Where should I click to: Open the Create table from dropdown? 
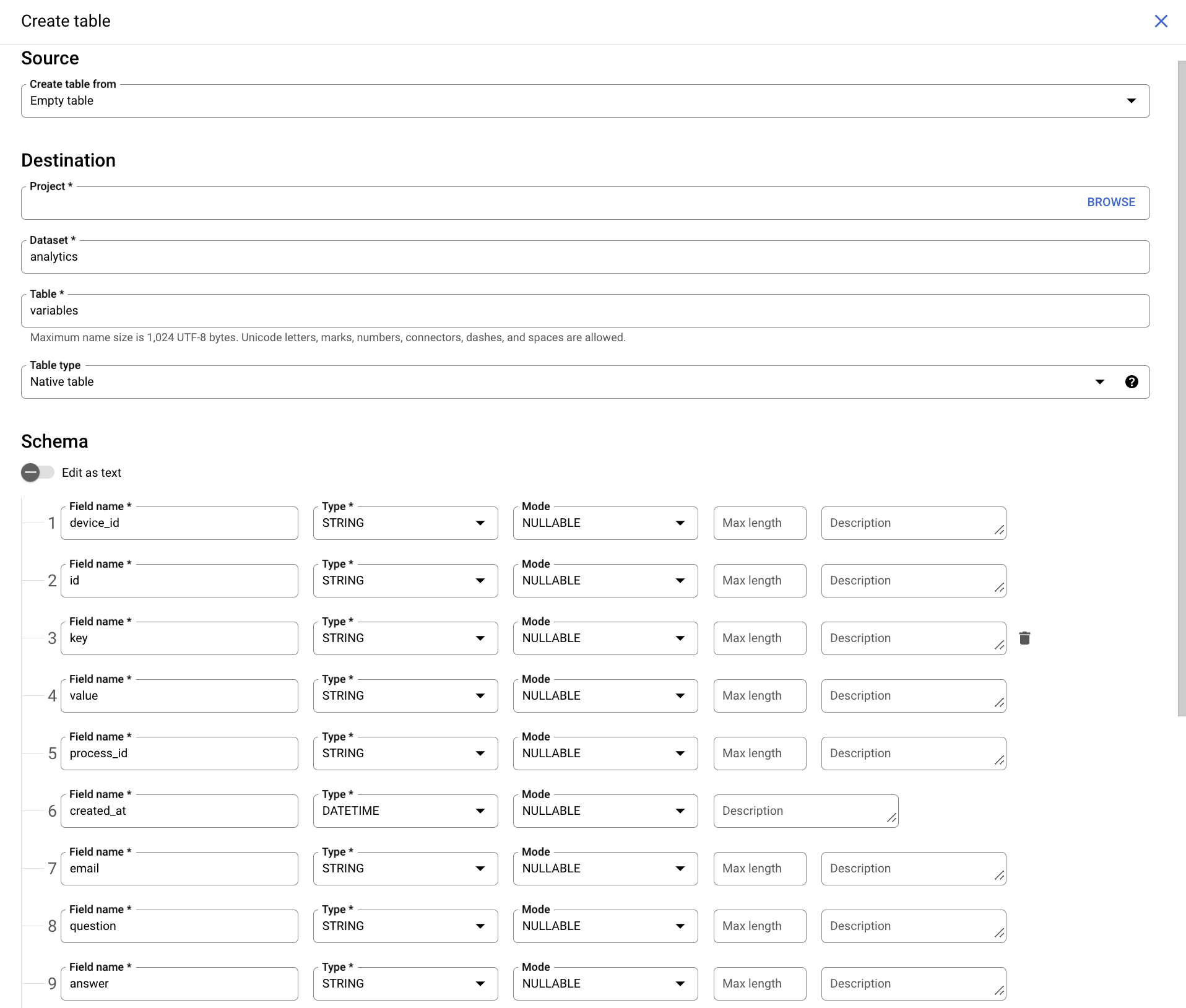(x=1131, y=100)
